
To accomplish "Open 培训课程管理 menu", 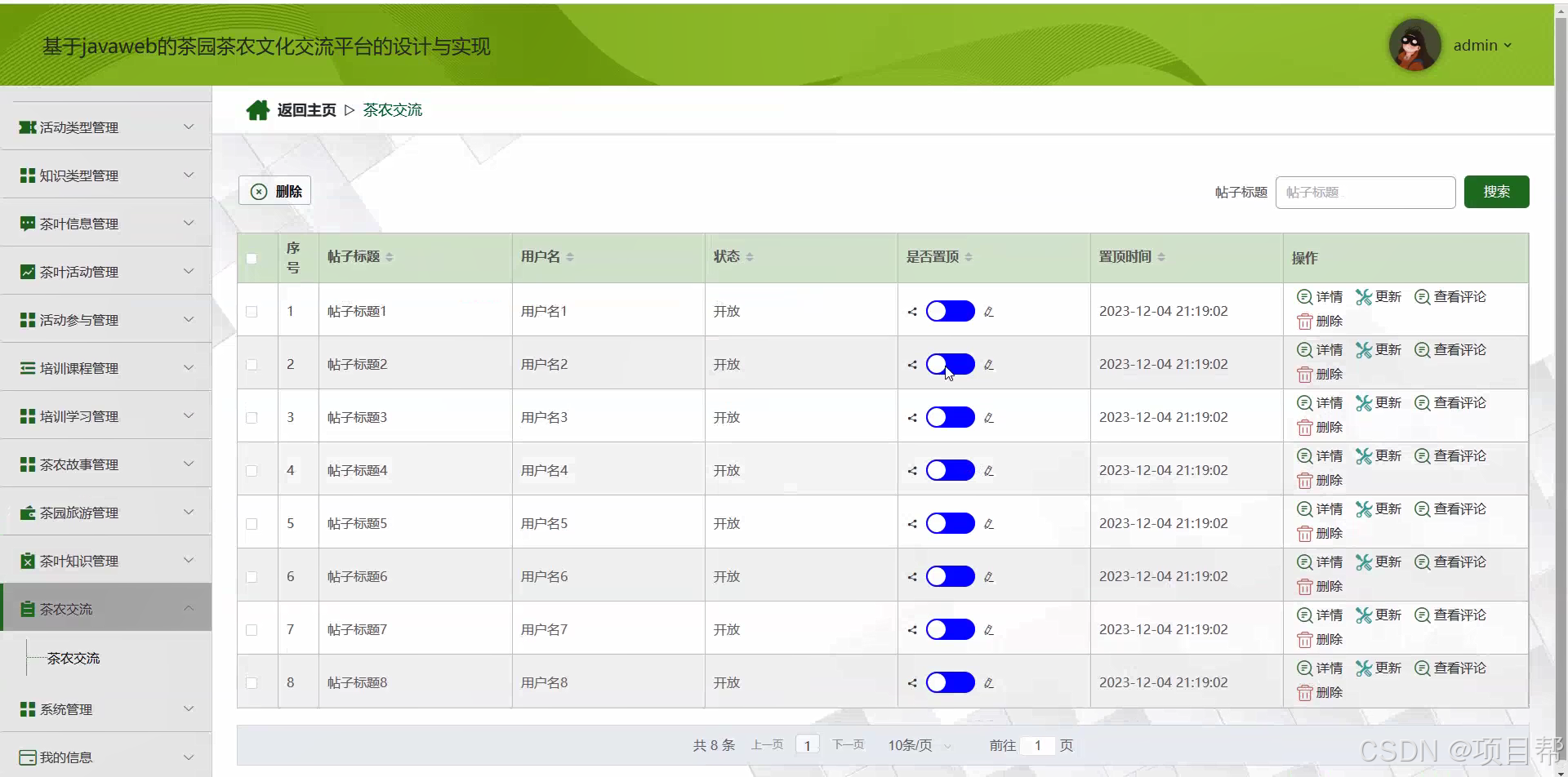I will point(106,368).
